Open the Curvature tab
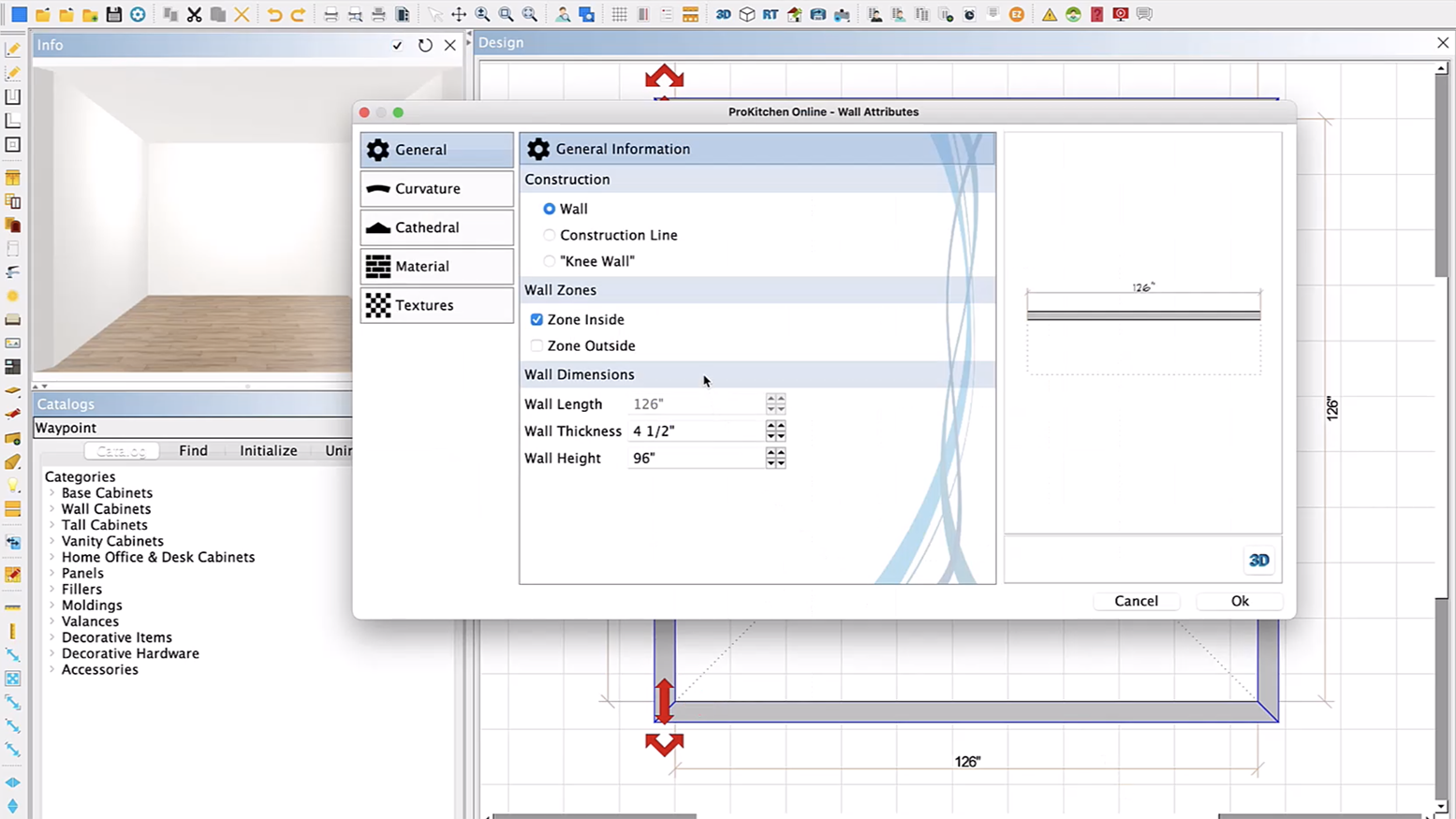 (436, 188)
